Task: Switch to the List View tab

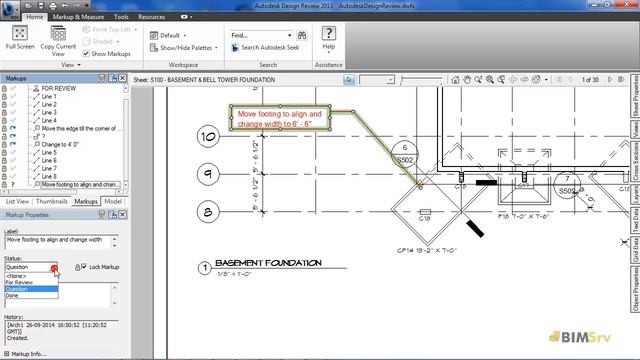Action: tap(18, 201)
